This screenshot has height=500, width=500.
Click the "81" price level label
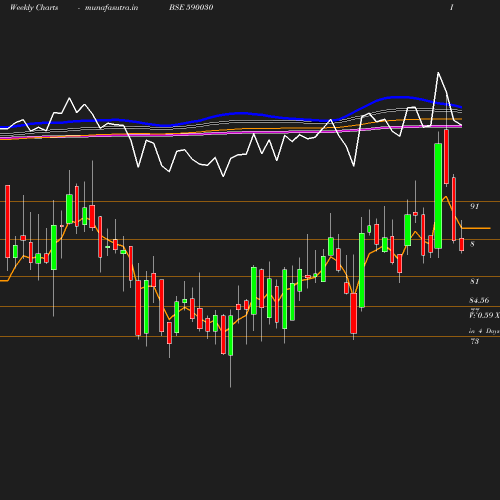[474, 282]
